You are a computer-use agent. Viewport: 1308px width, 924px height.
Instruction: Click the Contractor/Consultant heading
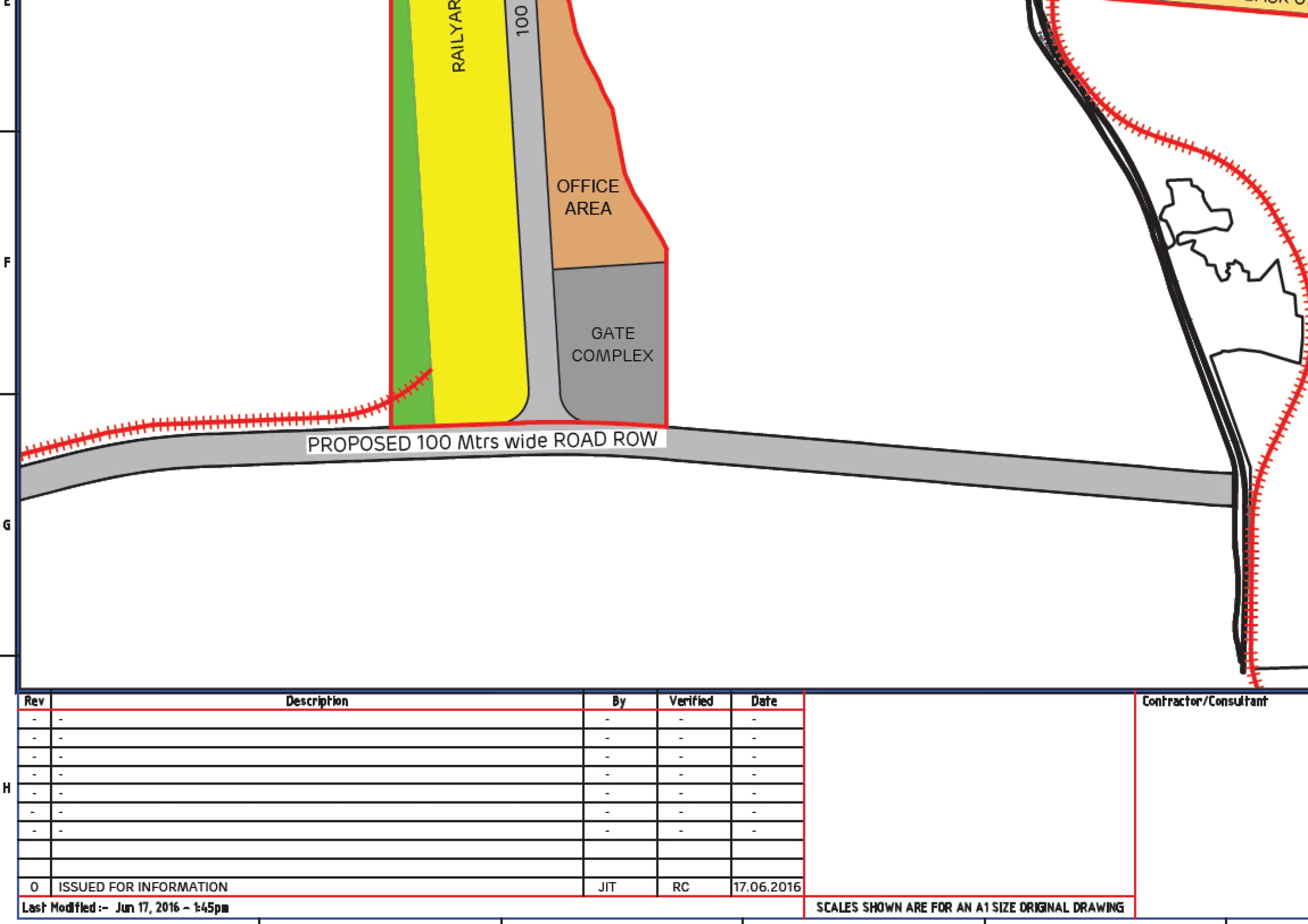(x=1204, y=701)
